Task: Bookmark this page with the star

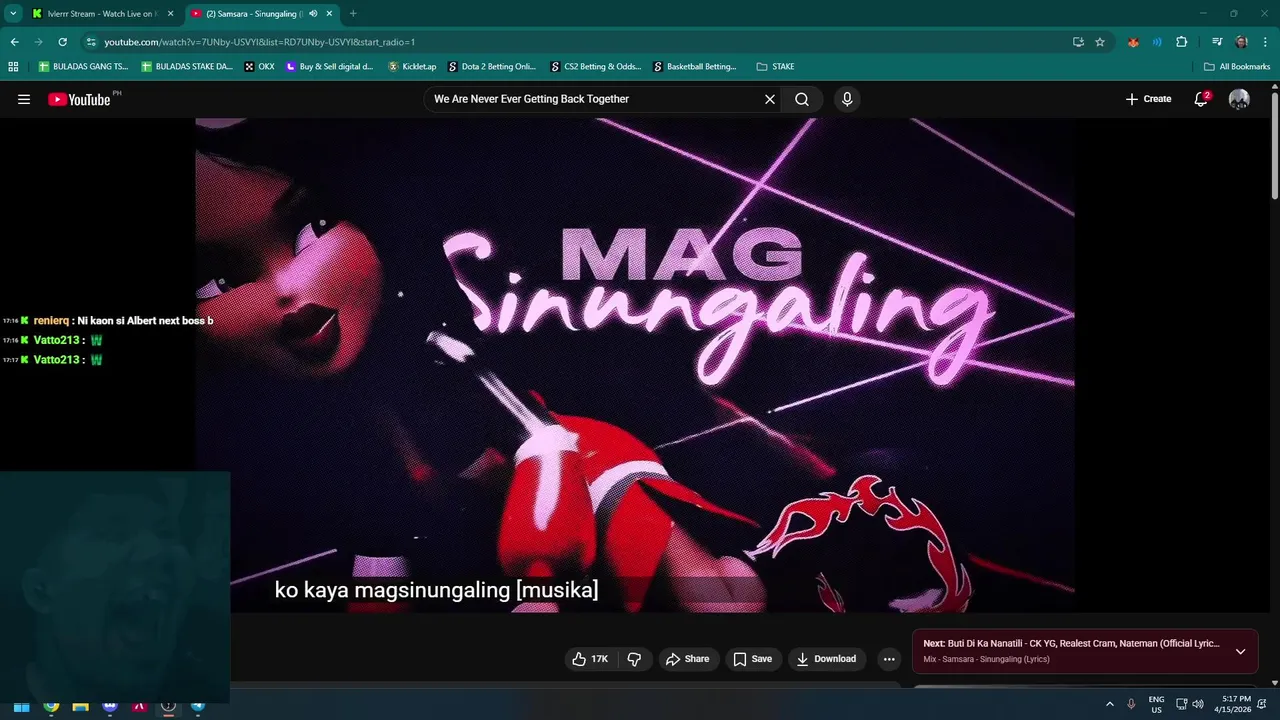Action: tap(1100, 42)
